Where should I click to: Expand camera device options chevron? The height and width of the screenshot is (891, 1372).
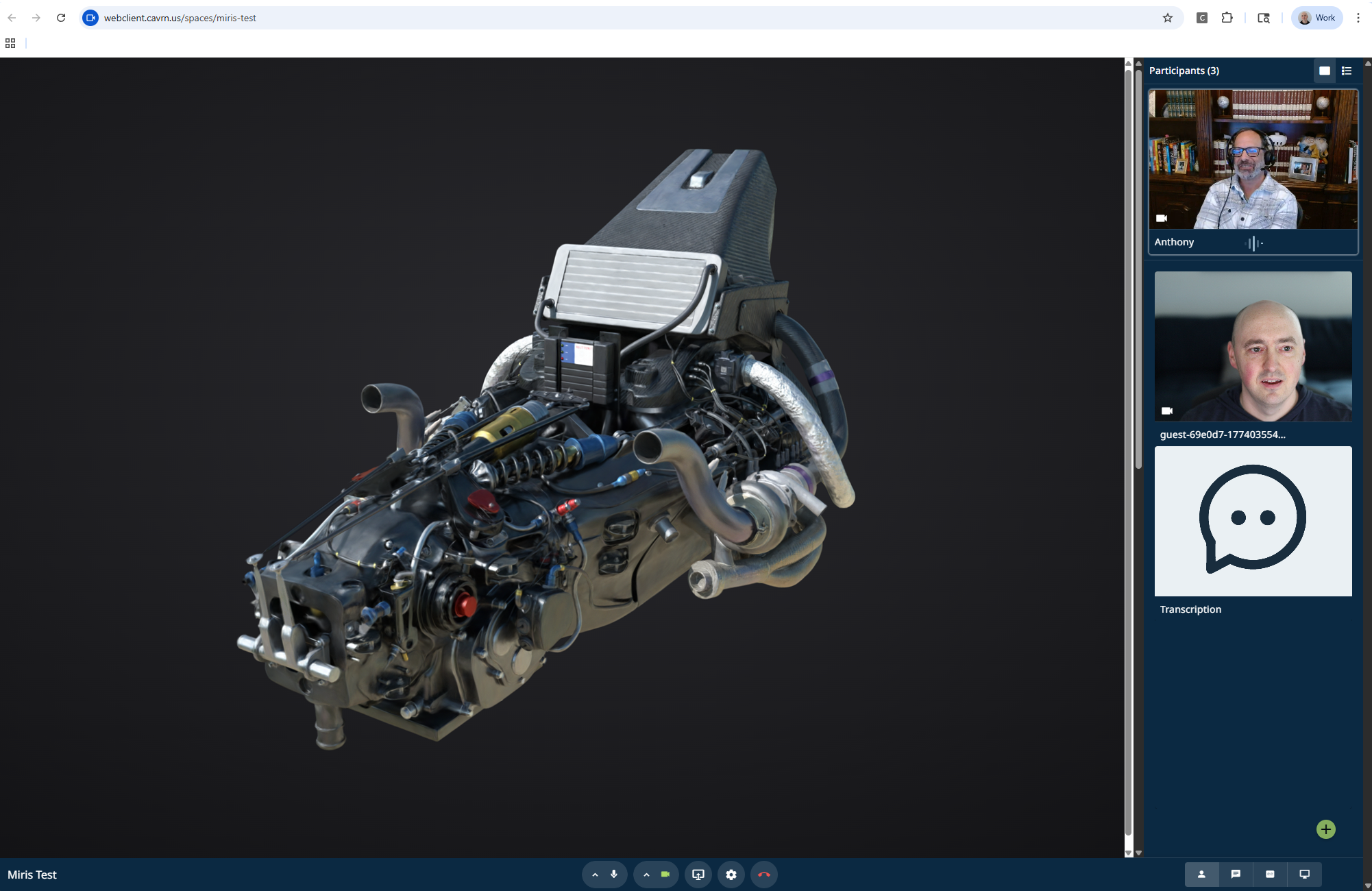point(646,875)
